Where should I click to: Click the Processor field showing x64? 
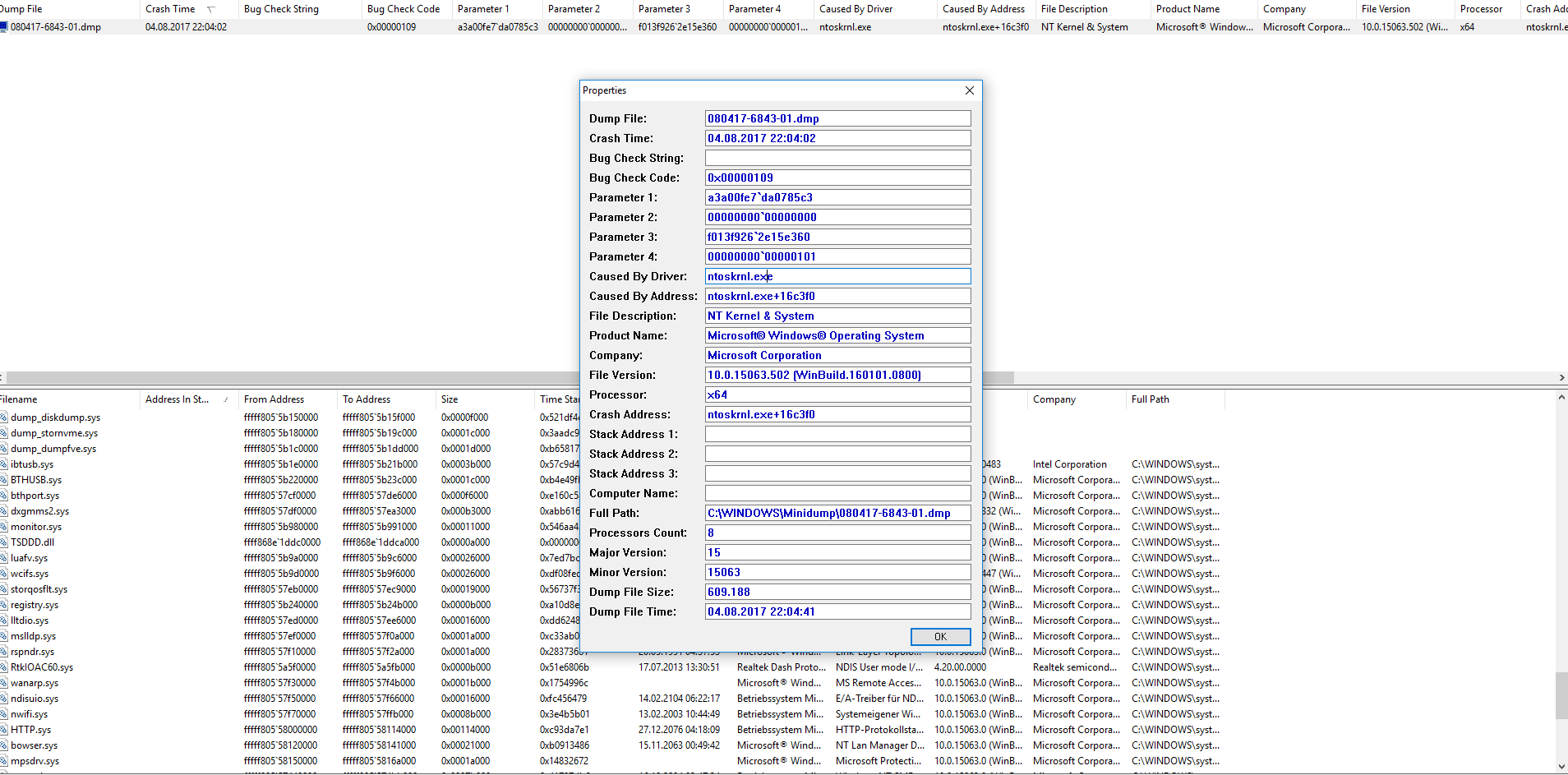pos(837,394)
